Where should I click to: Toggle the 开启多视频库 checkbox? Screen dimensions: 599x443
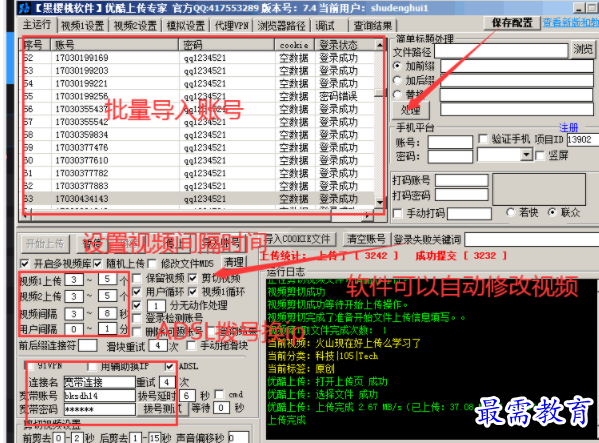tap(25, 264)
